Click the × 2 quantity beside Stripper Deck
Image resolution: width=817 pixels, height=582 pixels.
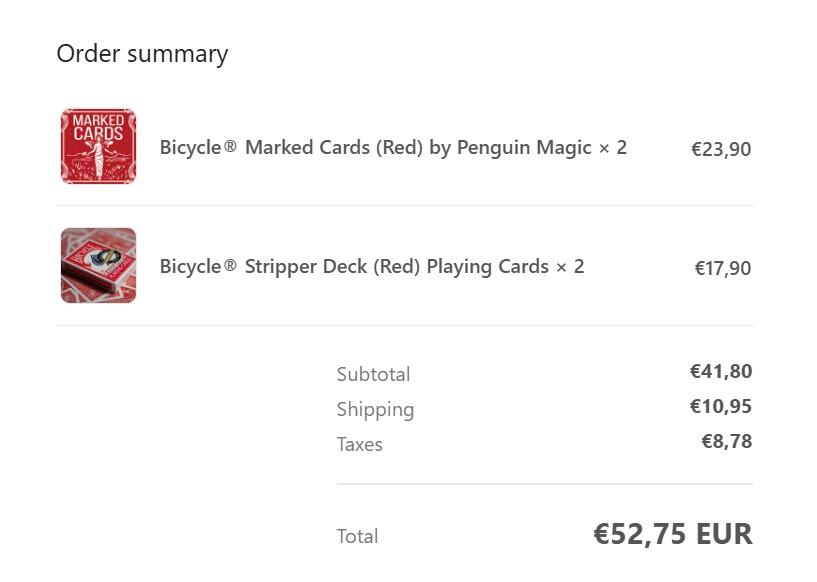(570, 267)
